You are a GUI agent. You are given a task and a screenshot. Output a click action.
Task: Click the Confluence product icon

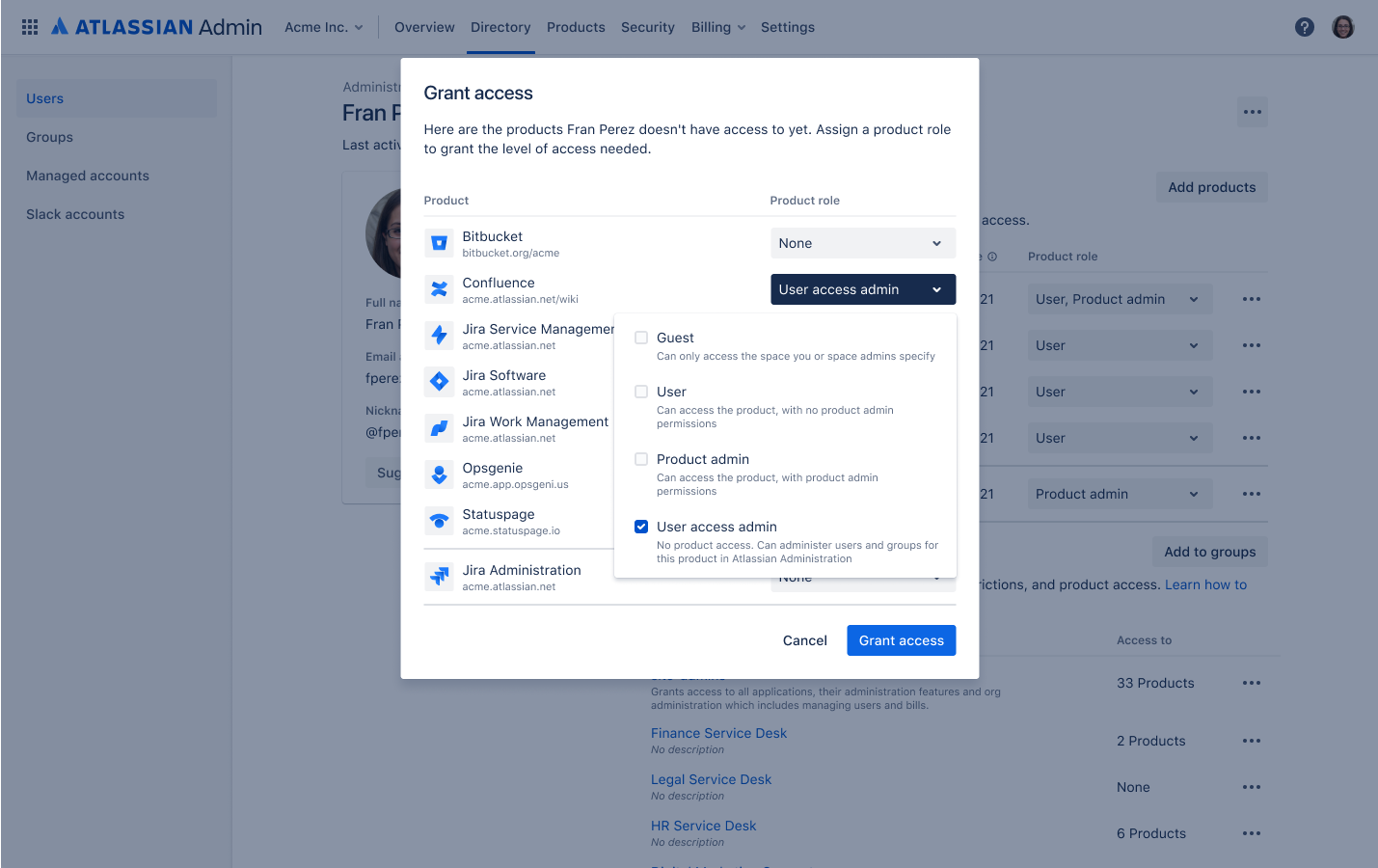pyautogui.click(x=439, y=289)
